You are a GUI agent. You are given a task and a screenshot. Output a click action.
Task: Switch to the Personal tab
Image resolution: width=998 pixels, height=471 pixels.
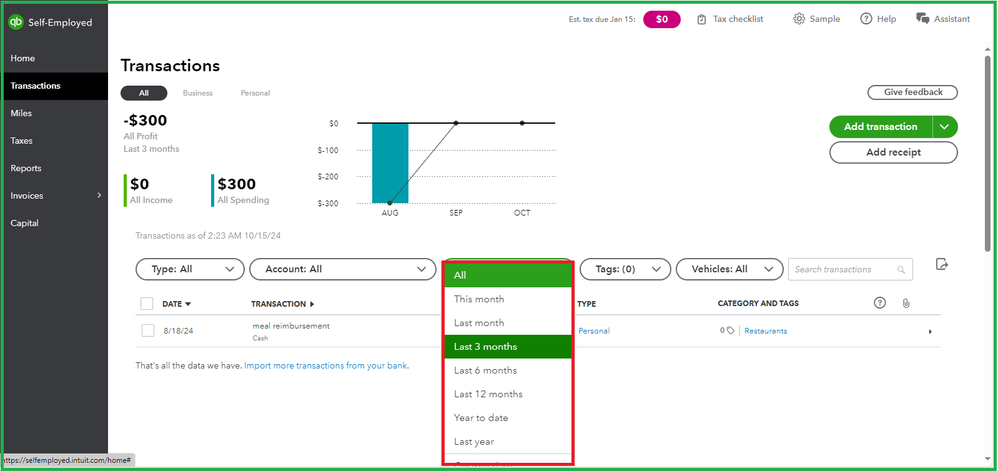[x=255, y=93]
